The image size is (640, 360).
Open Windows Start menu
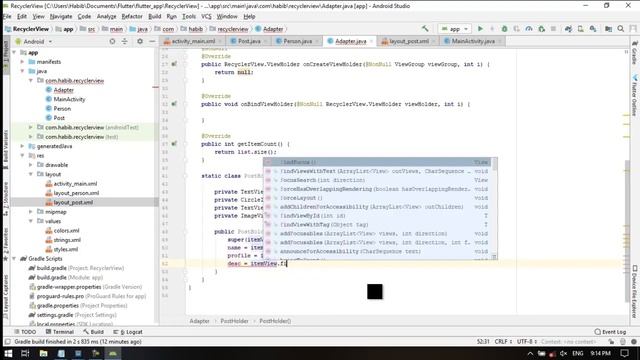8,353
